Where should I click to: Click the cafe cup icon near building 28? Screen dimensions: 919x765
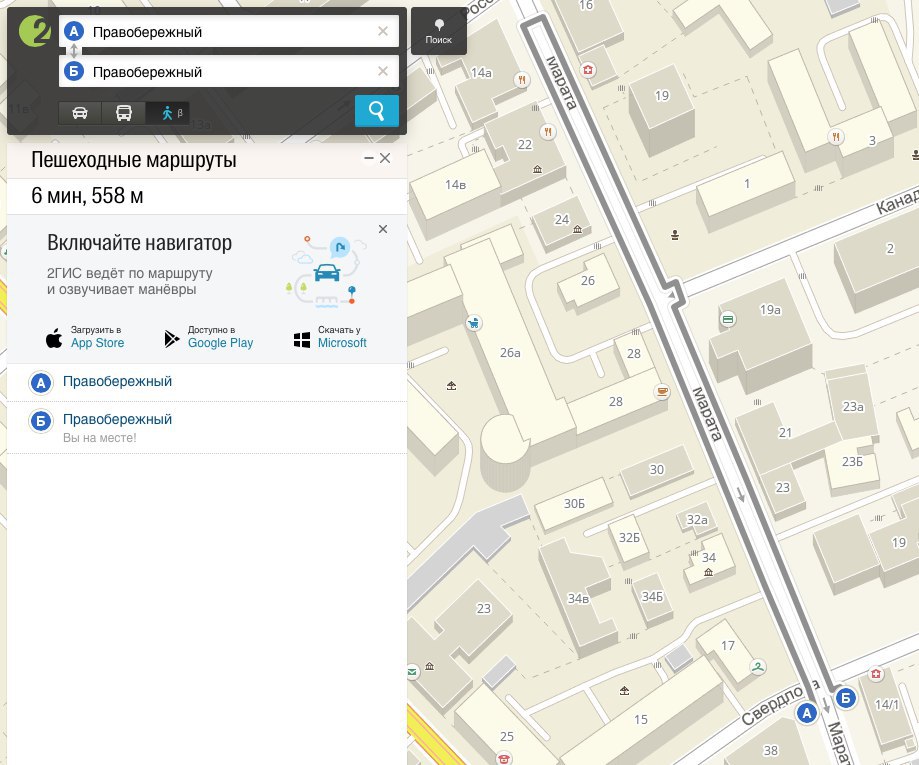click(x=662, y=391)
